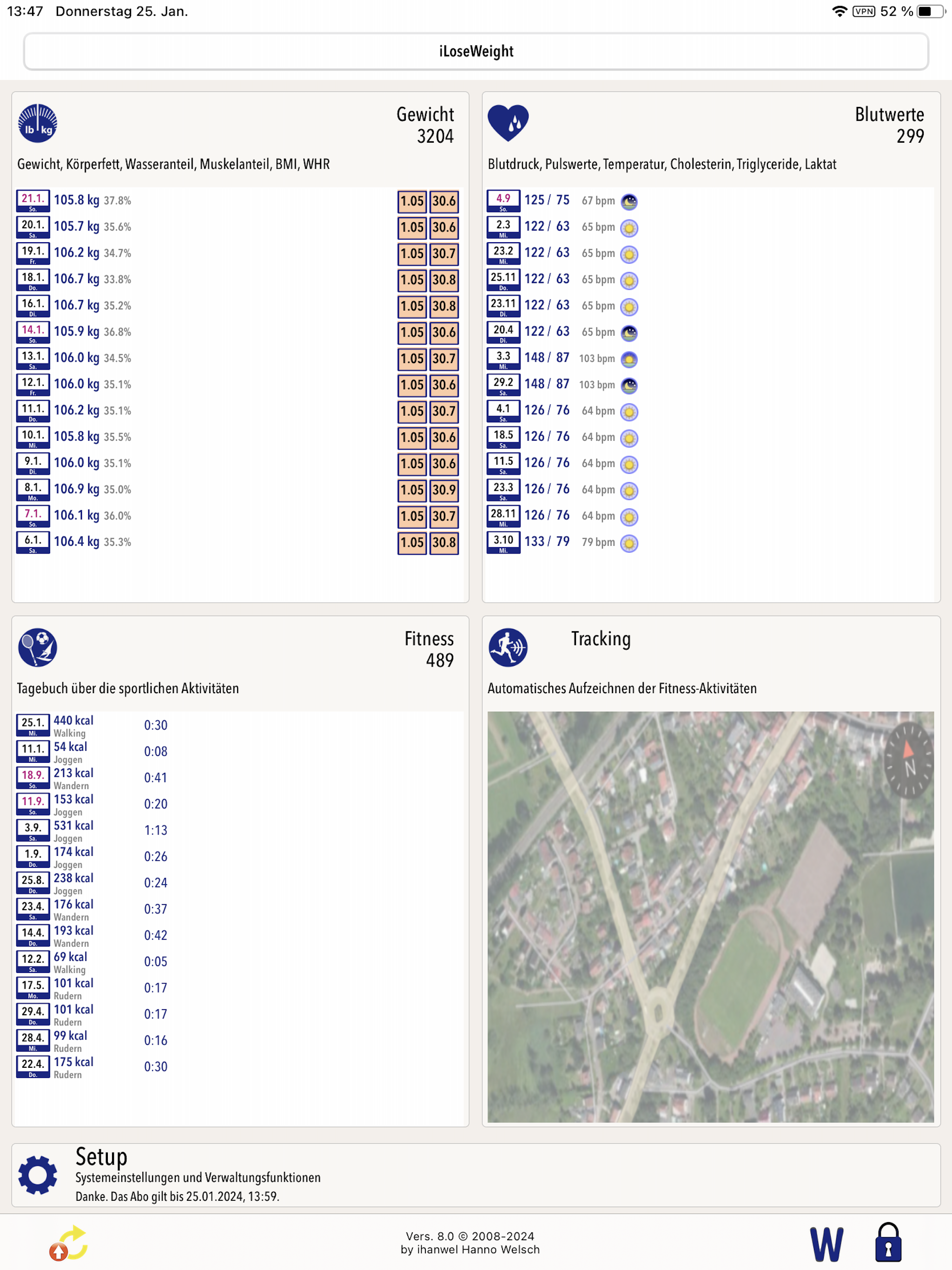Tap the Abo gilt bis 25.01.2024 note
This screenshot has width=952, height=1270.
tap(178, 1197)
